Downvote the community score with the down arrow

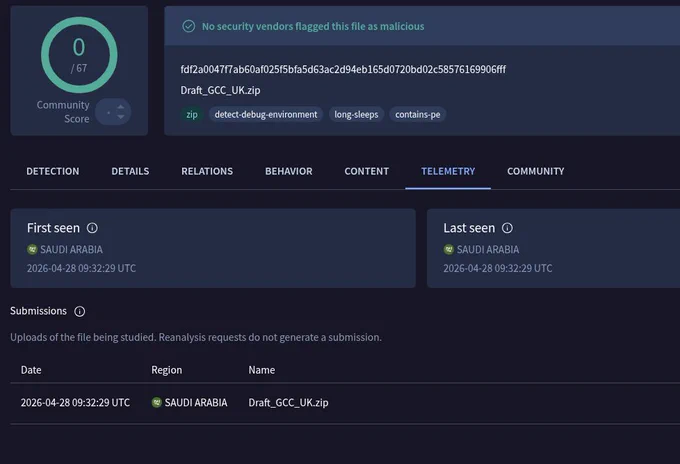pos(121,117)
